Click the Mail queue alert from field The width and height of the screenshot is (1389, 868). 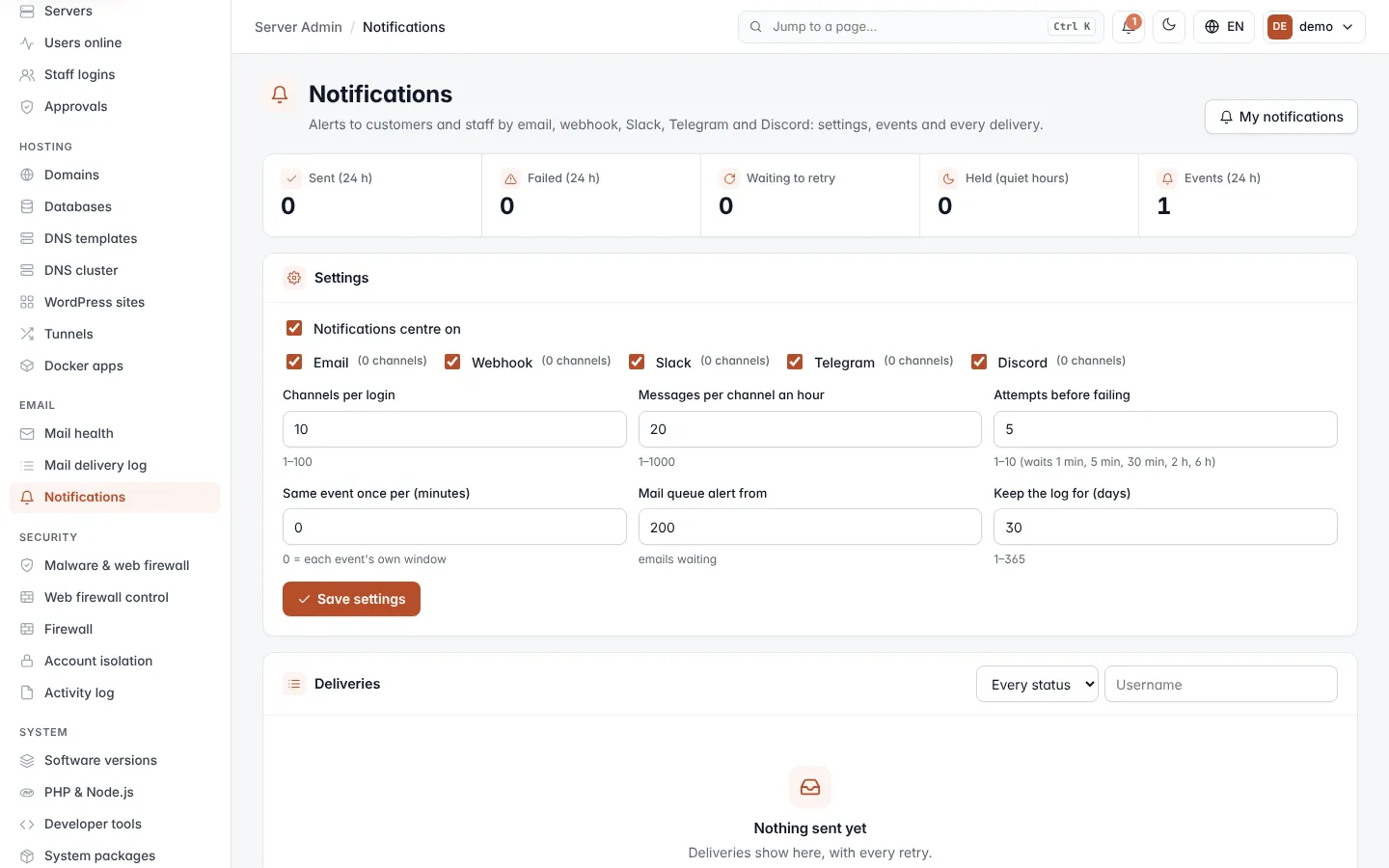(810, 528)
